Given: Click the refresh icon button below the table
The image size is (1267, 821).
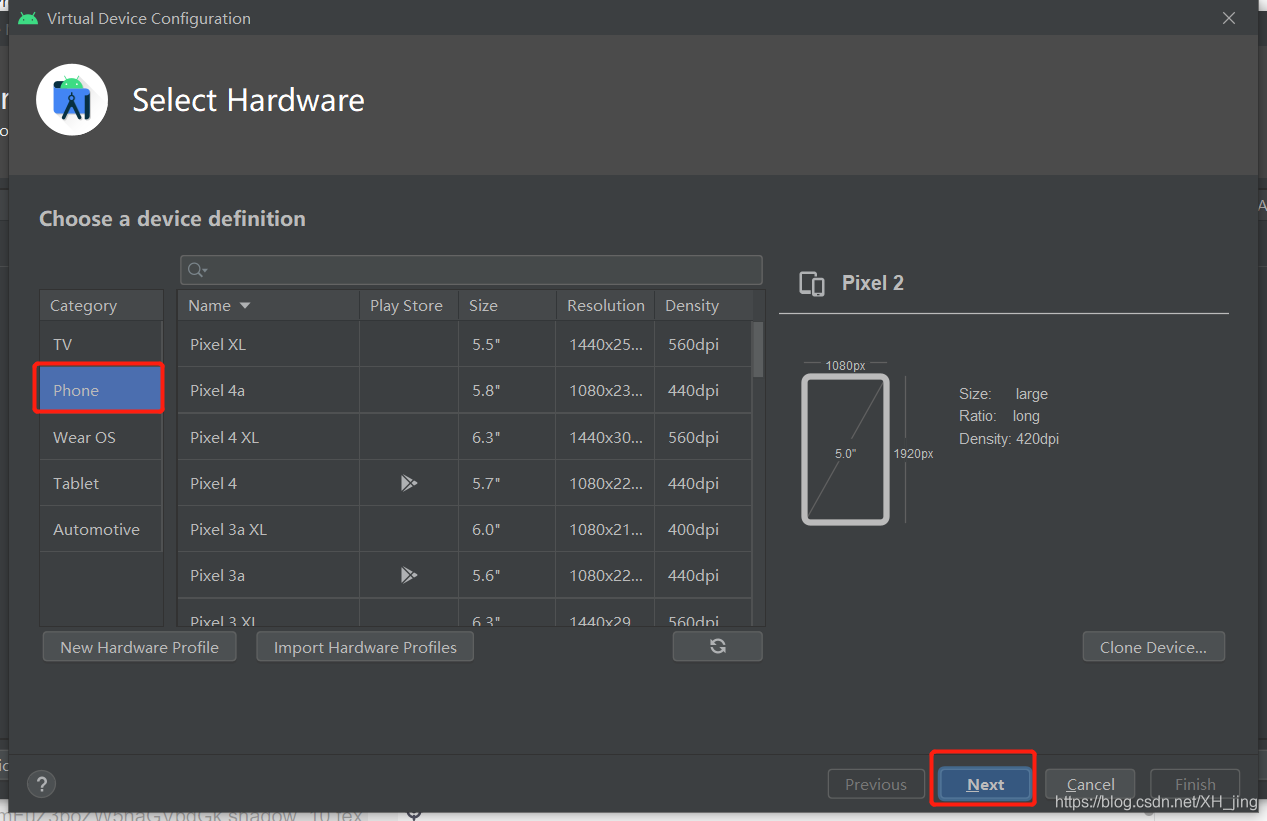Looking at the screenshot, I should 717,646.
